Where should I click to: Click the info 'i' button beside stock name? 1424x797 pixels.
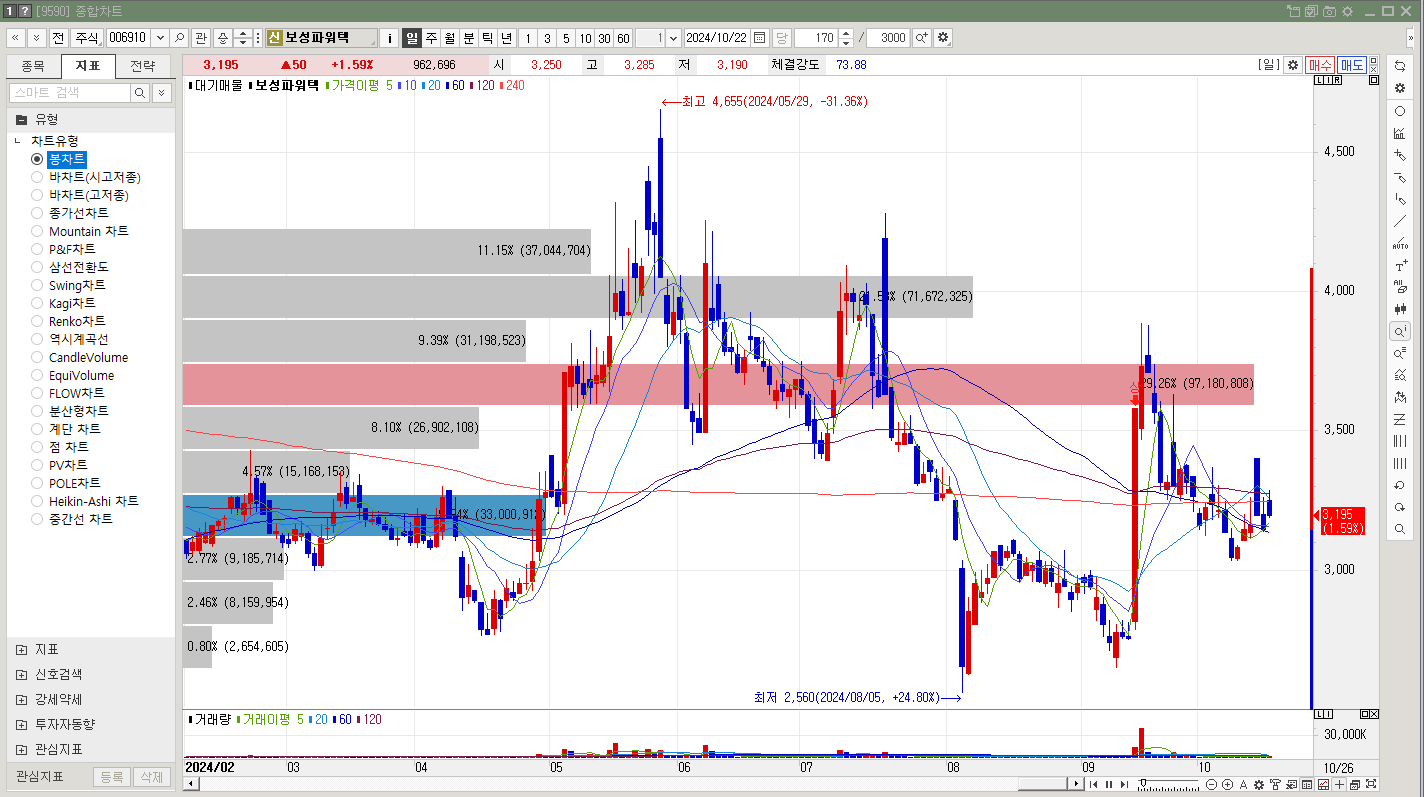pos(390,38)
